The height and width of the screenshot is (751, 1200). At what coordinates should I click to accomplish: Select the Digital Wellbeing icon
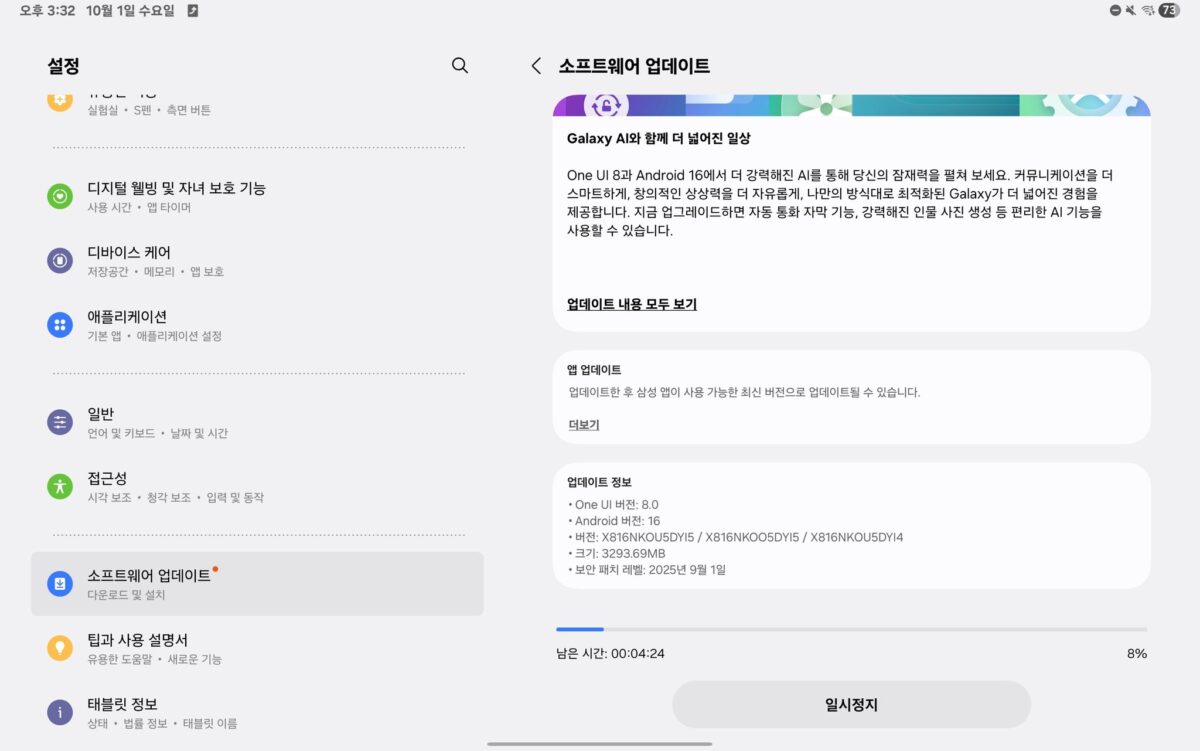coord(62,195)
